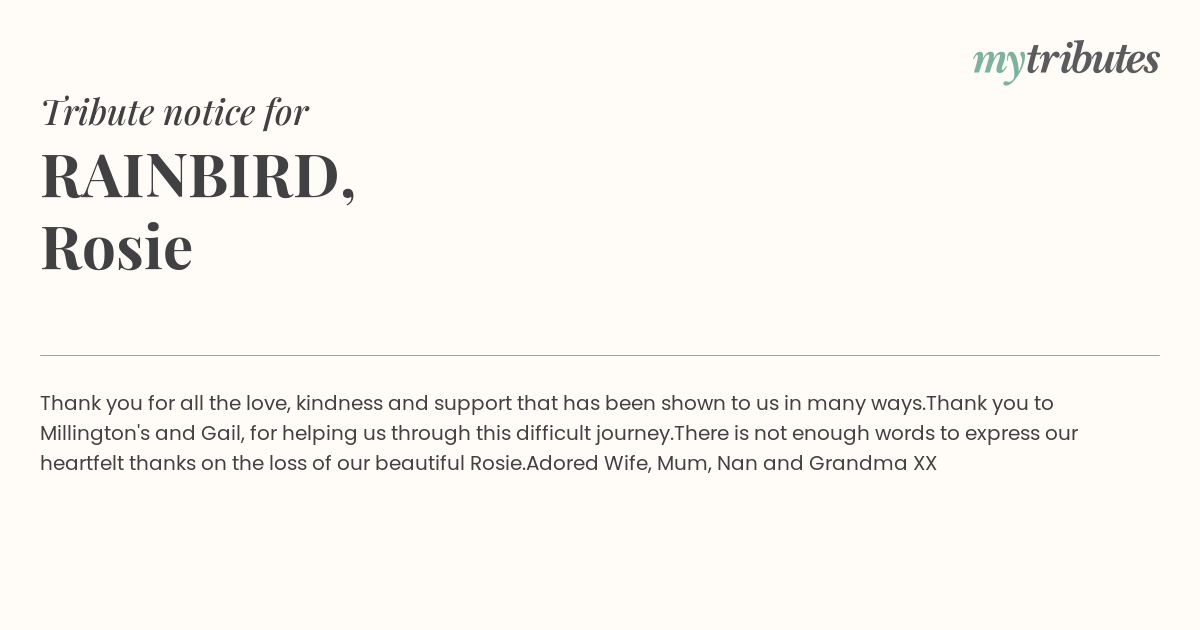The image size is (1200, 630).
Task: Select the "Tribute notice for" heading
Action: (174, 112)
